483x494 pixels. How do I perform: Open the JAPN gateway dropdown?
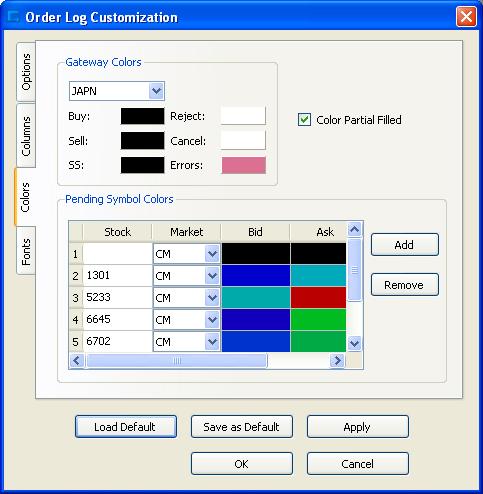[x=156, y=91]
